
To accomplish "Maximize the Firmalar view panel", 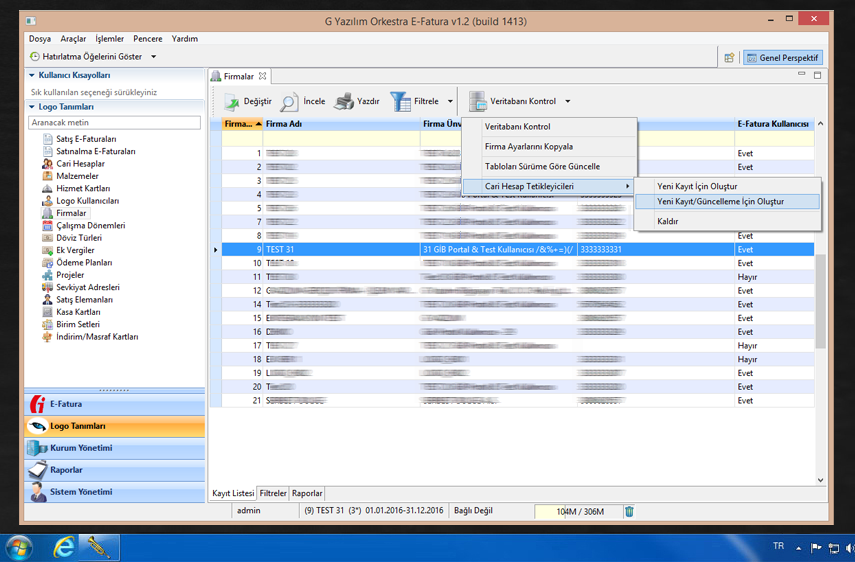I will tap(817, 75).
